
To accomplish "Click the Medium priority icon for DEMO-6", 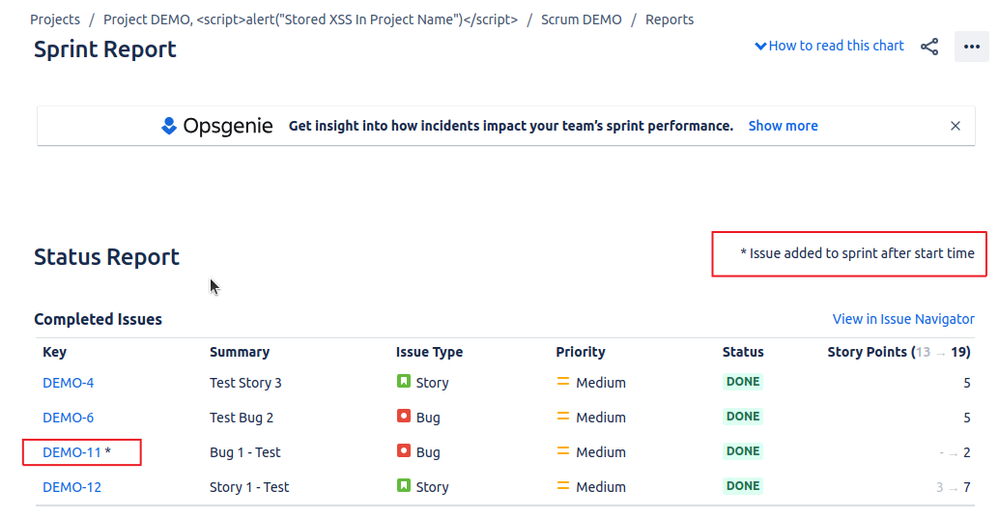I will click(x=563, y=416).
